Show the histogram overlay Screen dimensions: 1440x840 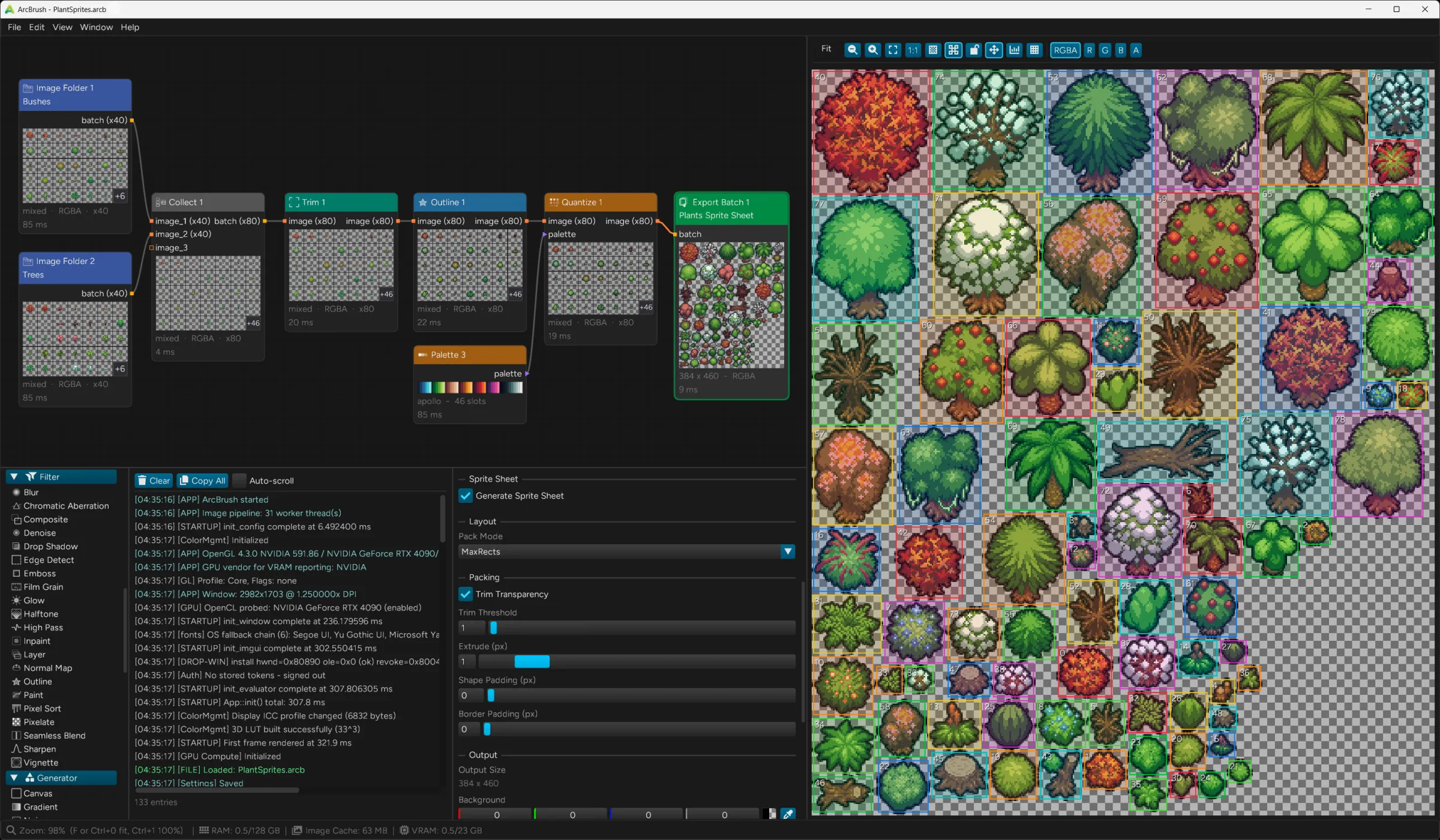click(1014, 50)
